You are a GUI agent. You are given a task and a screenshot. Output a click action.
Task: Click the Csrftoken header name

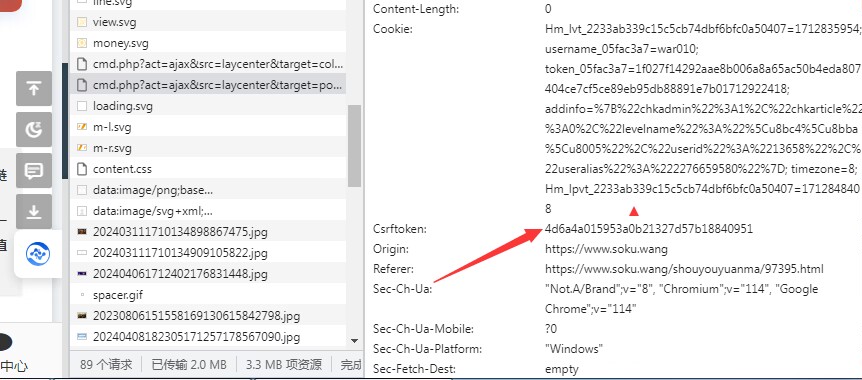point(400,229)
